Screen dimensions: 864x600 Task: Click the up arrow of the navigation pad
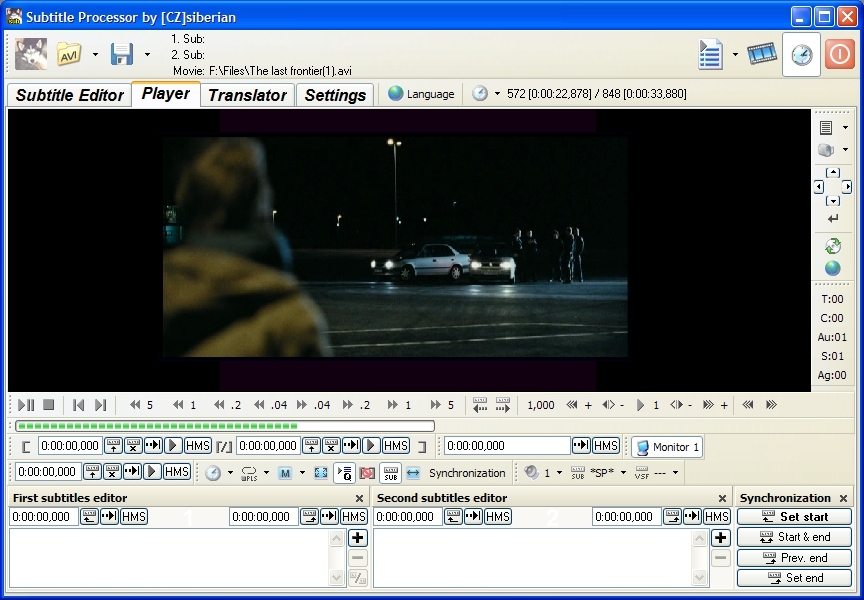833,172
